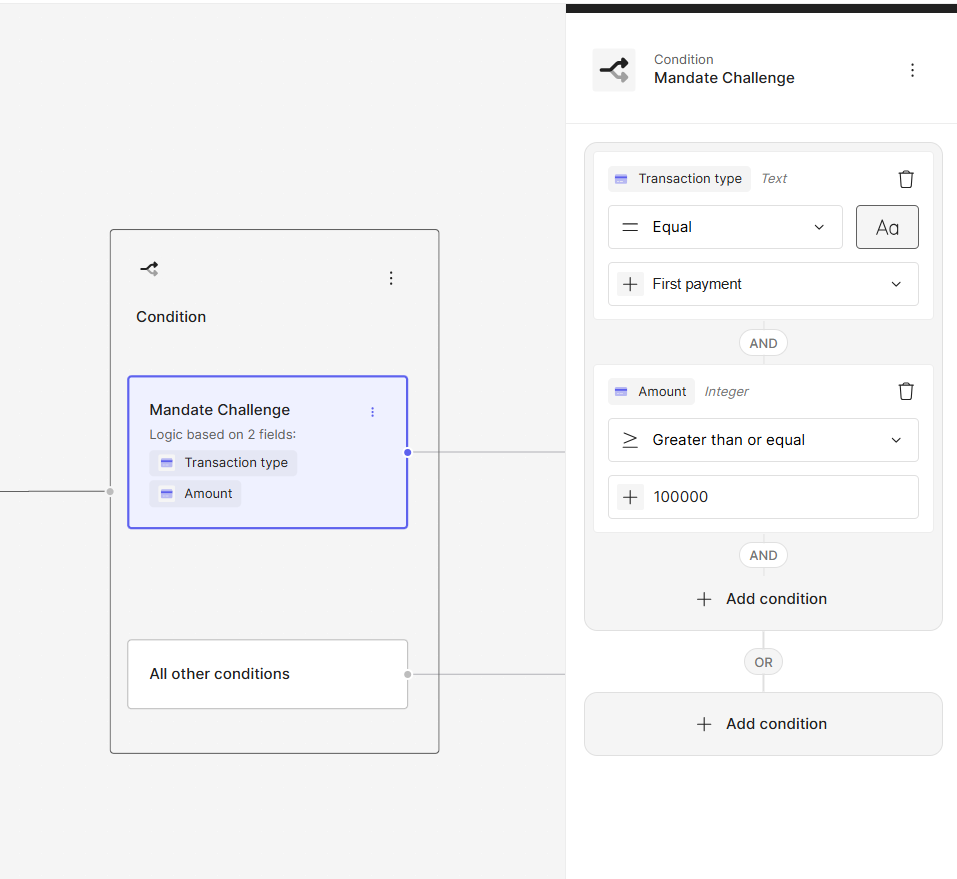The image size is (957, 879).
Task: Open the First payment value dropdown
Action: pos(764,284)
